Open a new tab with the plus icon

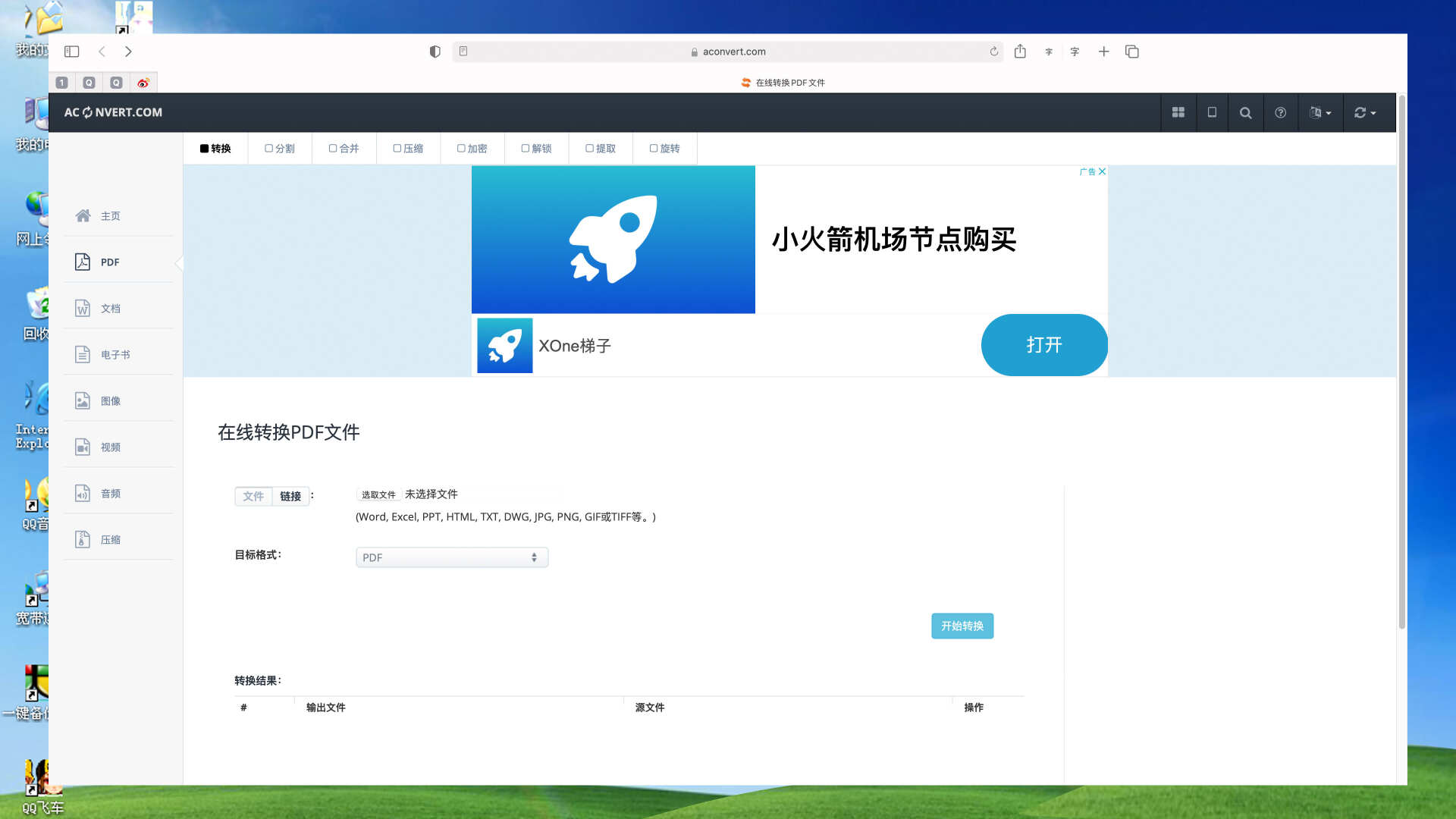1103,52
